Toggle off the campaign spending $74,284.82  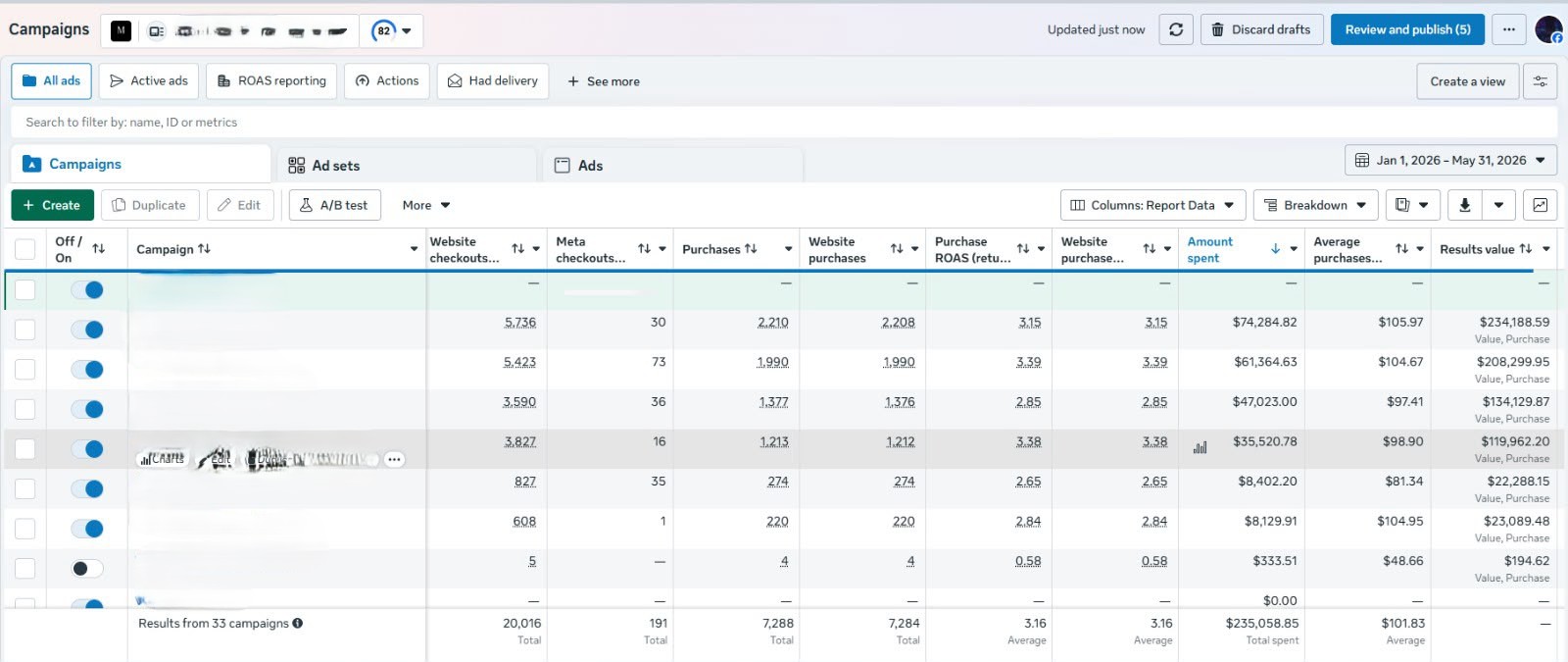87,330
